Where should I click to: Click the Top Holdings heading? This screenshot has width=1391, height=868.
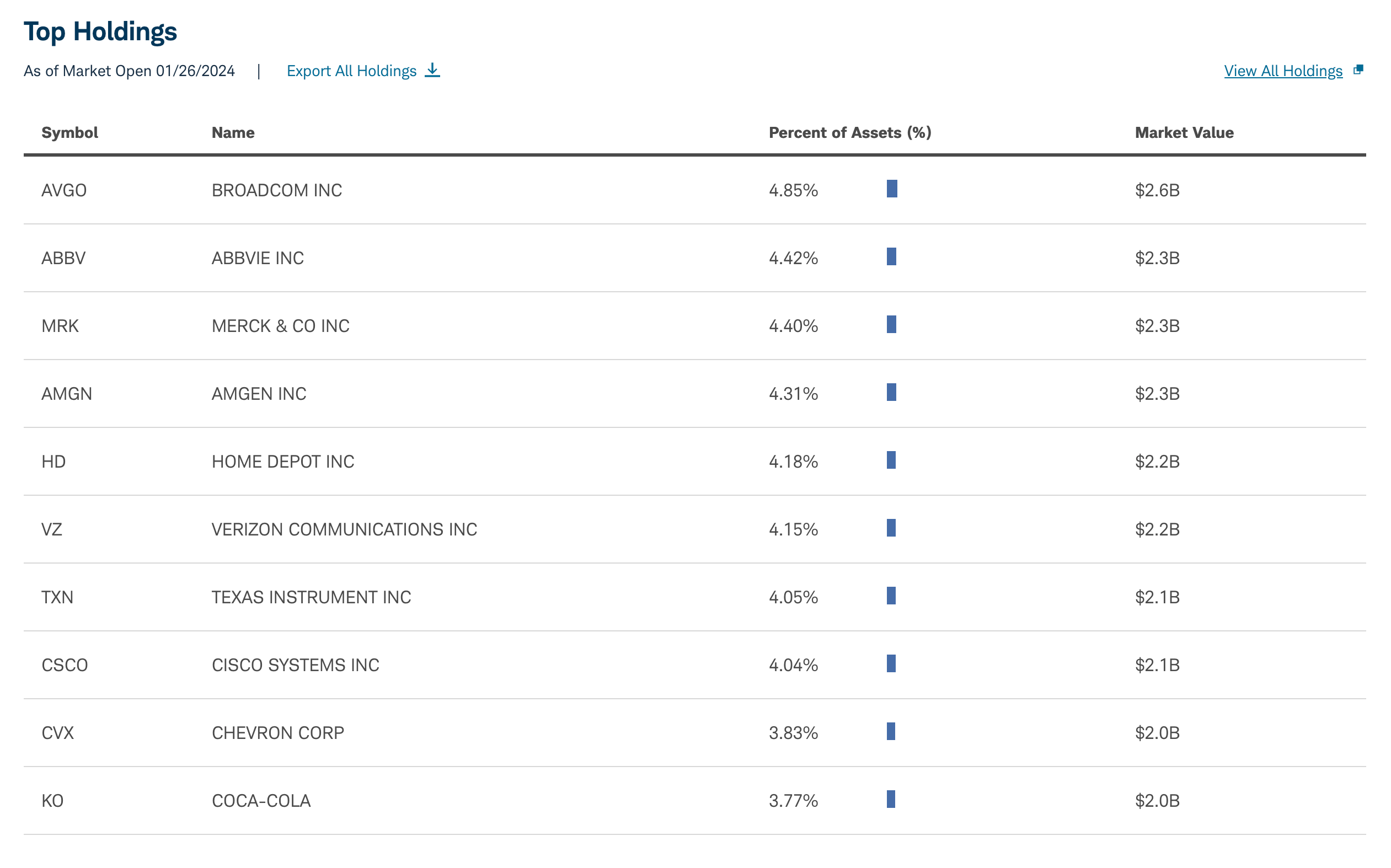tap(100, 31)
